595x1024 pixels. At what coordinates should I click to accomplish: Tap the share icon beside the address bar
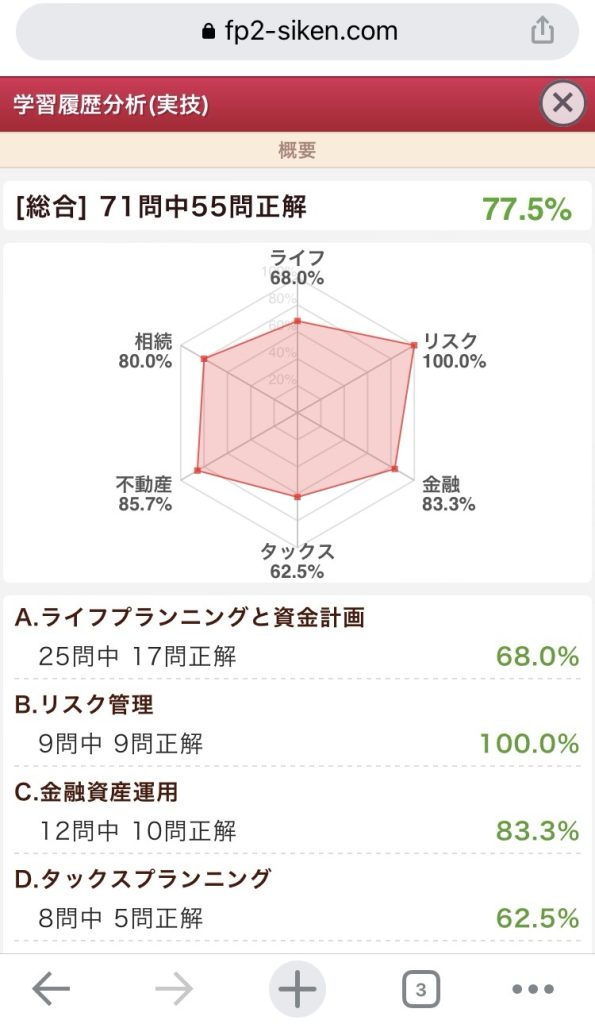coord(541,30)
